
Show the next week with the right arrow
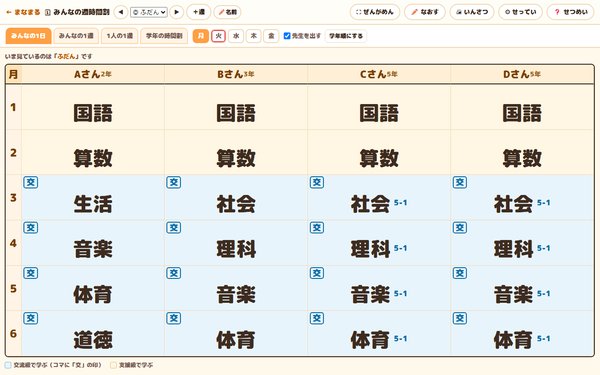click(176, 12)
